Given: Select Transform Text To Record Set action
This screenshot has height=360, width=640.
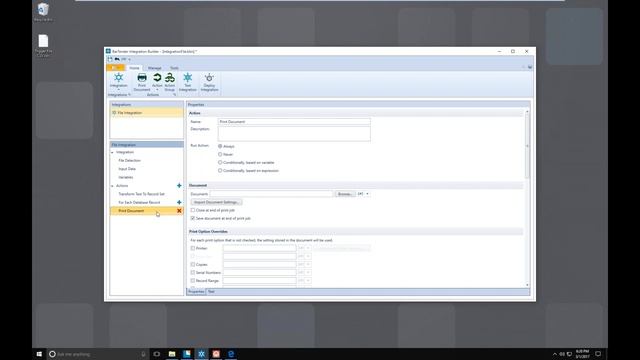Looking at the screenshot, I should pos(142,194).
